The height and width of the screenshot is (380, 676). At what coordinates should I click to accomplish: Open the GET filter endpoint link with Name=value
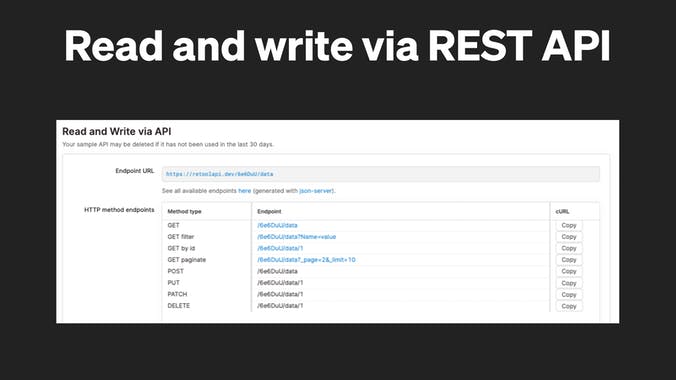tap(297, 237)
